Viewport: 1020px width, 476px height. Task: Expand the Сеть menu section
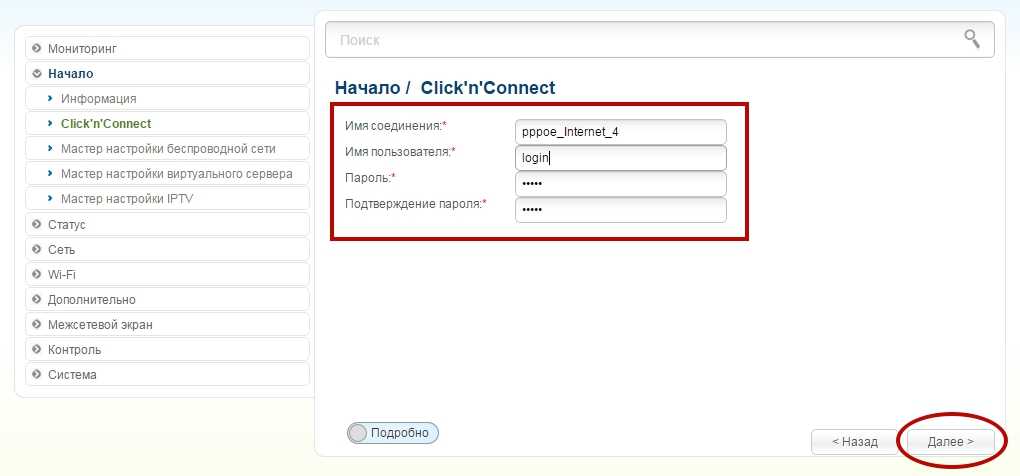(61, 250)
